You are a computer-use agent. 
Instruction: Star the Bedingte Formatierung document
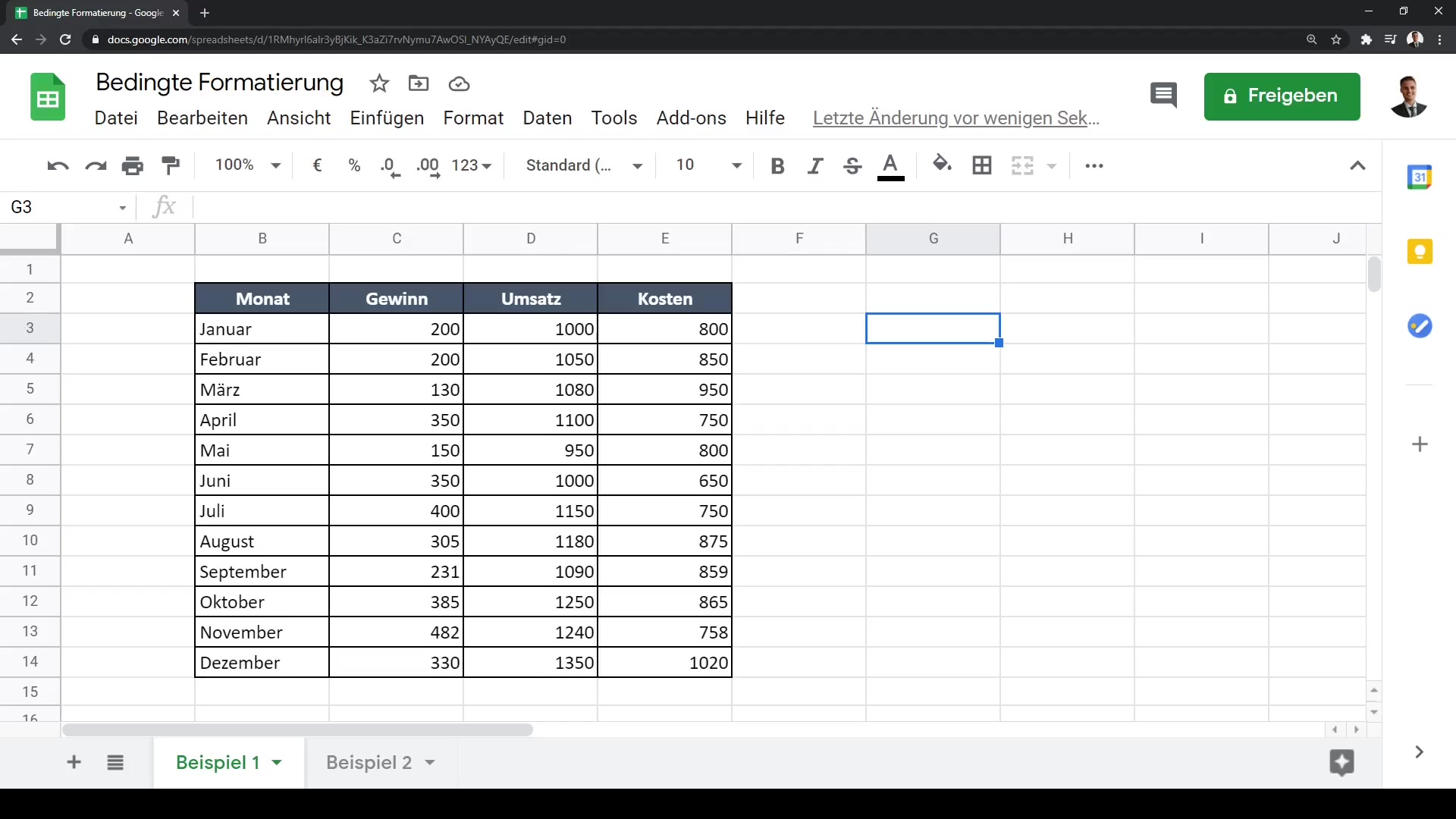pyautogui.click(x=379, y=83)
